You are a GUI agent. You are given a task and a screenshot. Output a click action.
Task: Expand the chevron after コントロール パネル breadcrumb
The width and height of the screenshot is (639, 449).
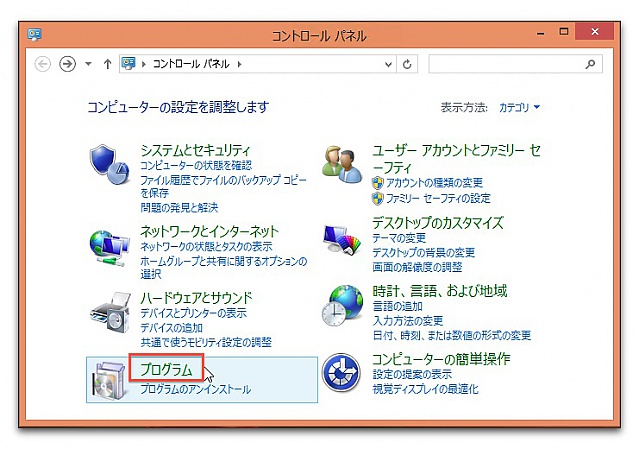click(240, 64)
